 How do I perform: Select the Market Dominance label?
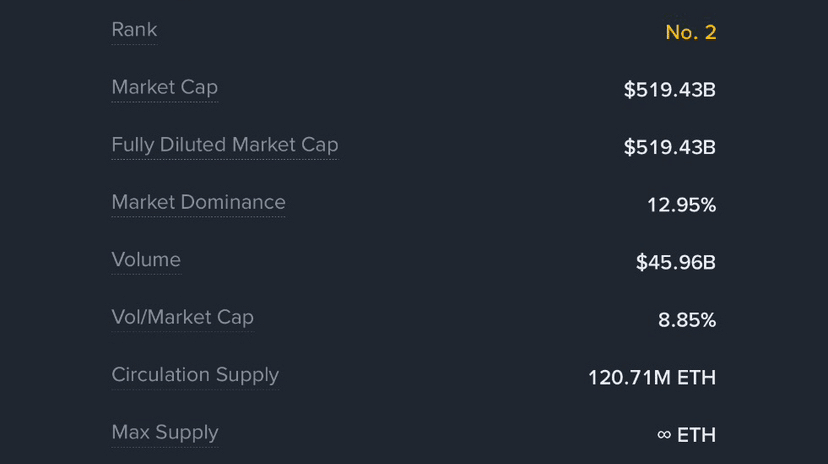pyautogui.click(x=198, y=203)
